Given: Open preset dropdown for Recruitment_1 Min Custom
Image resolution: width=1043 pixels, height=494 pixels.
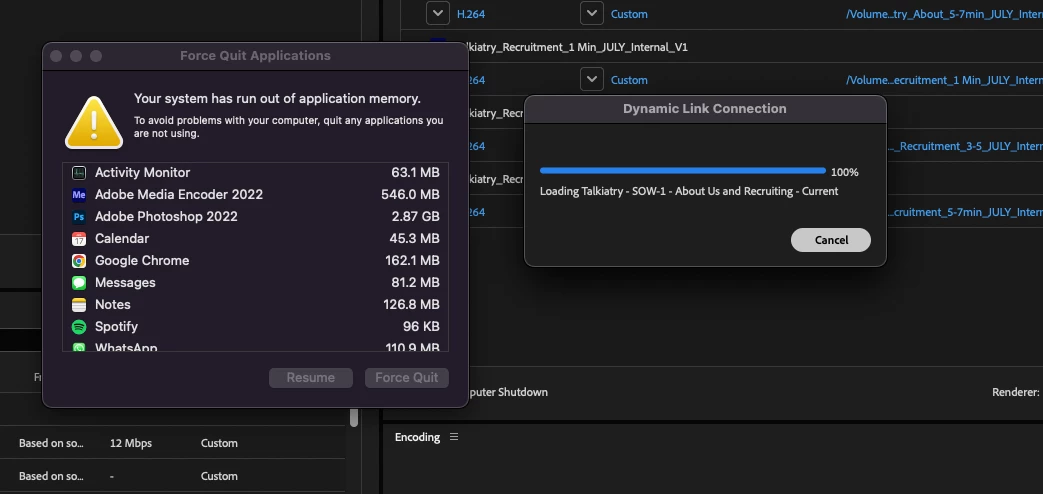Looking at the screenshot, I should [591, 80].
